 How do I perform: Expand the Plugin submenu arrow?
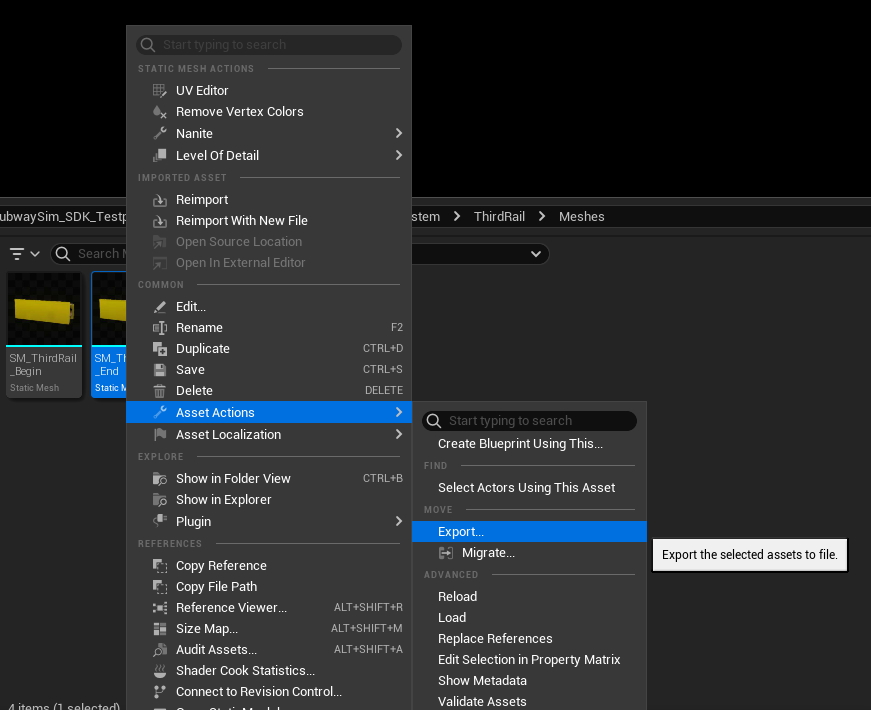tap(398, 522)
